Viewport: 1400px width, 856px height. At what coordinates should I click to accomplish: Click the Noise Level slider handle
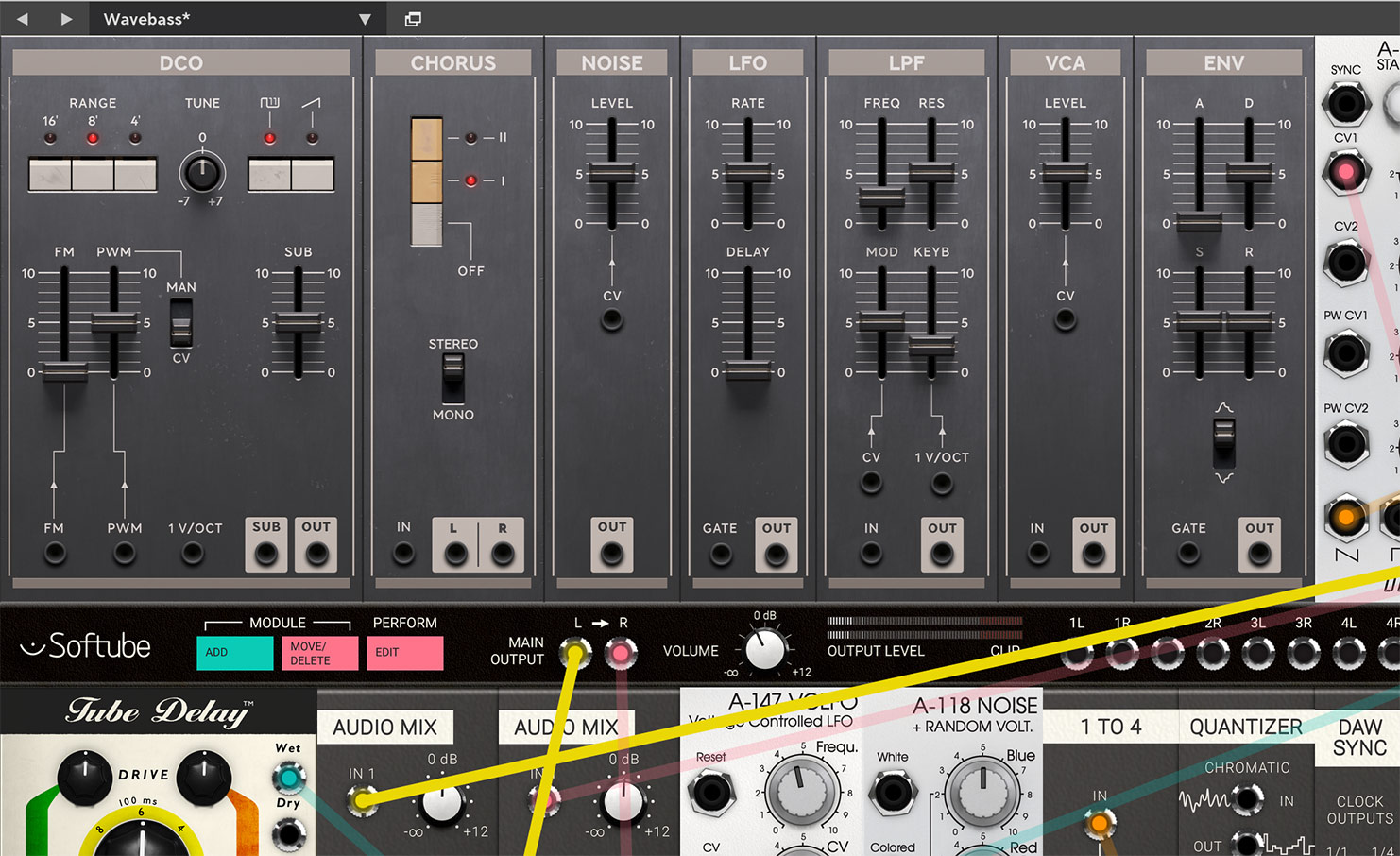[x=611, y=173]
